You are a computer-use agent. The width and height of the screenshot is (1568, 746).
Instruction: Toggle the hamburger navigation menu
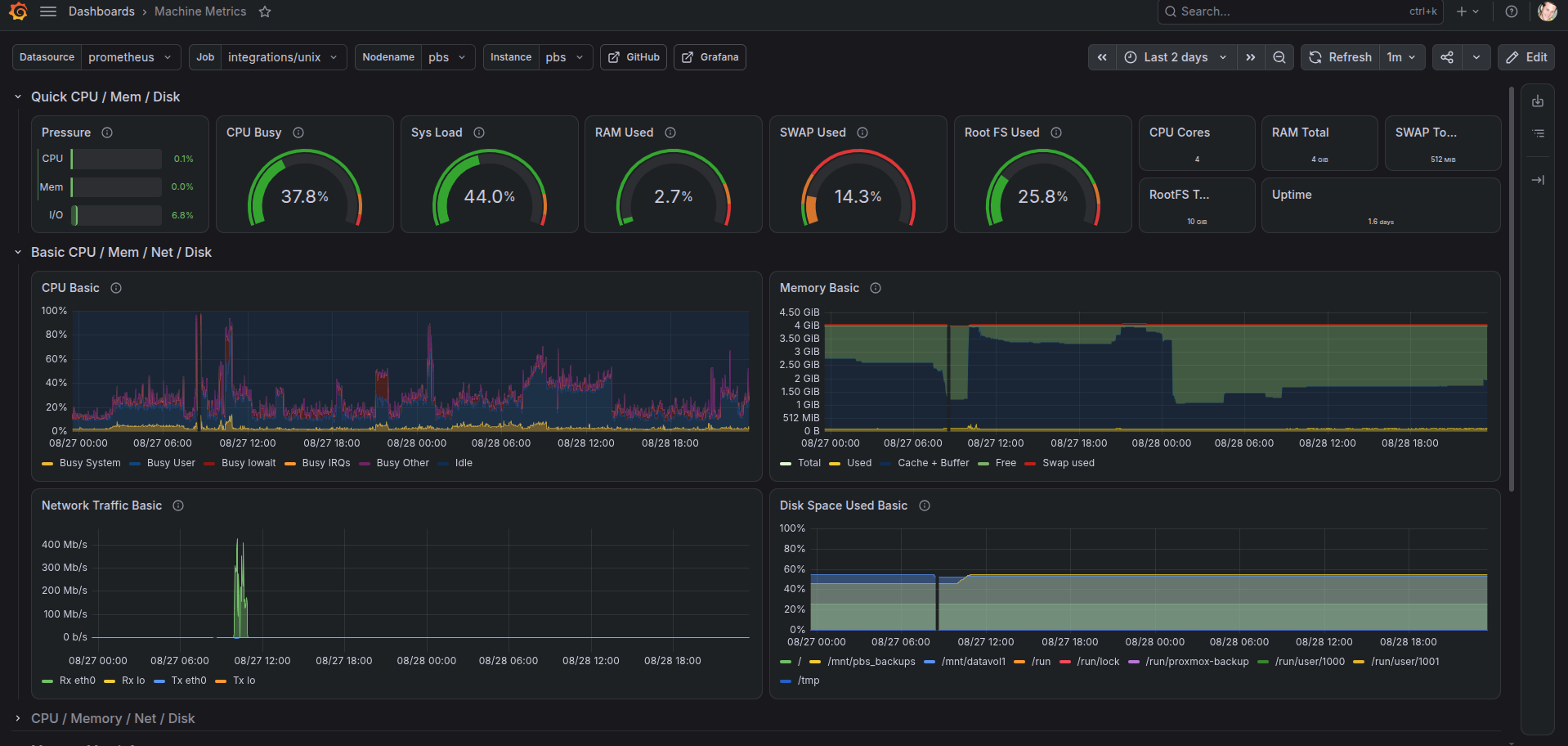(48, 11)
